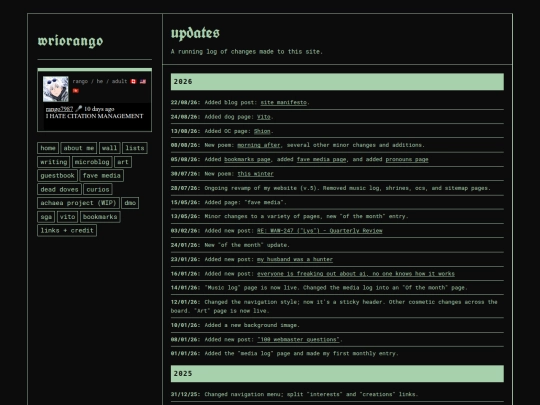This screenshot has width=540, height=405.
Task: Visit the guestbook page
Action: (x=57, y=176)
